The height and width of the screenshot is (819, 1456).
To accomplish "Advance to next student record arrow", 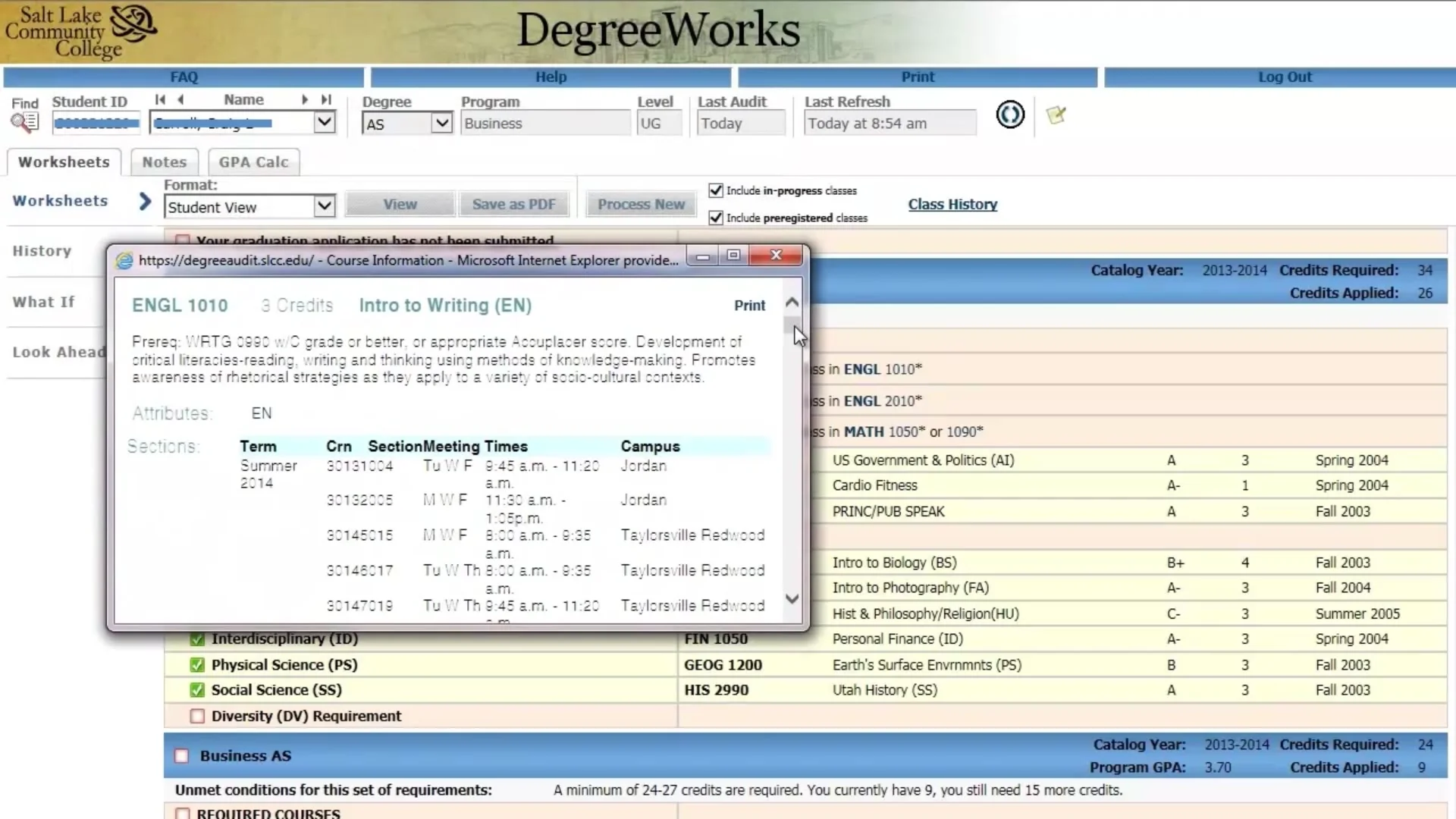I will pos(305,99).
